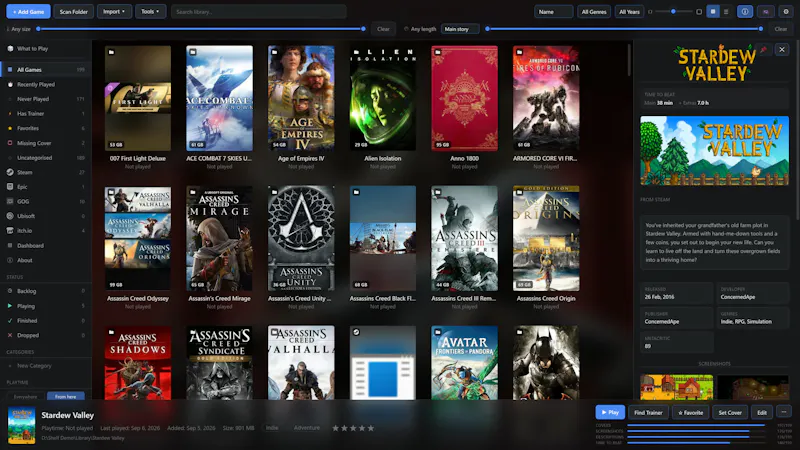
Task: Open the more options ellipsis button
Action: coord(784,412)
